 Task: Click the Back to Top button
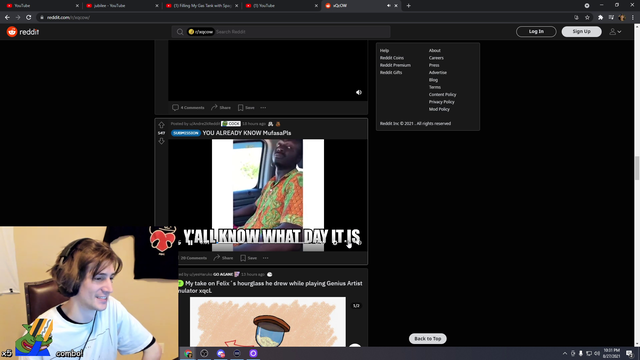428,338
